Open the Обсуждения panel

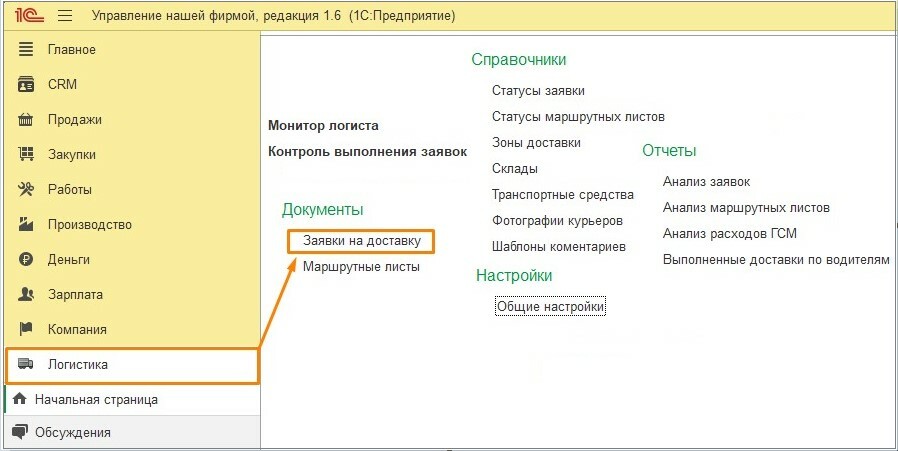click(132, 432)
